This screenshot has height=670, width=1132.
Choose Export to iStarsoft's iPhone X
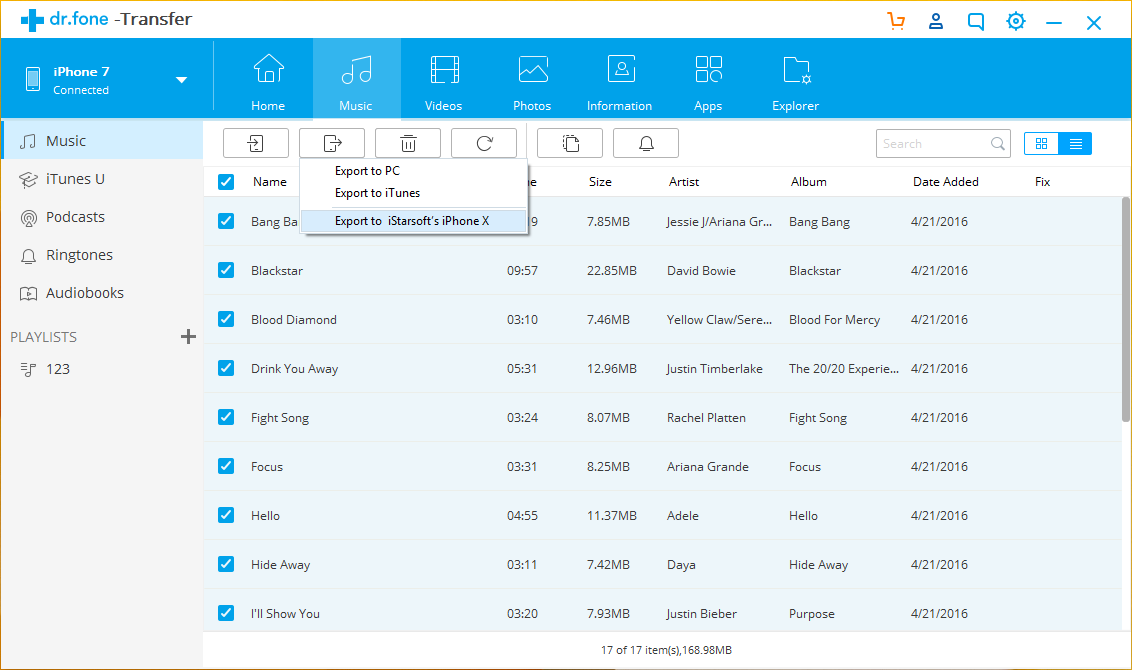point(413,221)
